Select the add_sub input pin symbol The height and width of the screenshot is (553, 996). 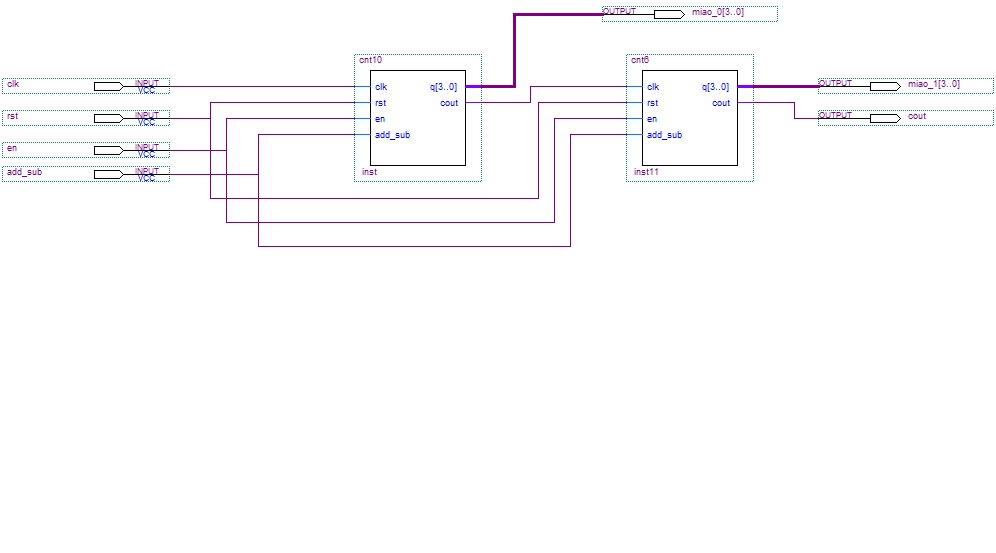coord(86,174)
